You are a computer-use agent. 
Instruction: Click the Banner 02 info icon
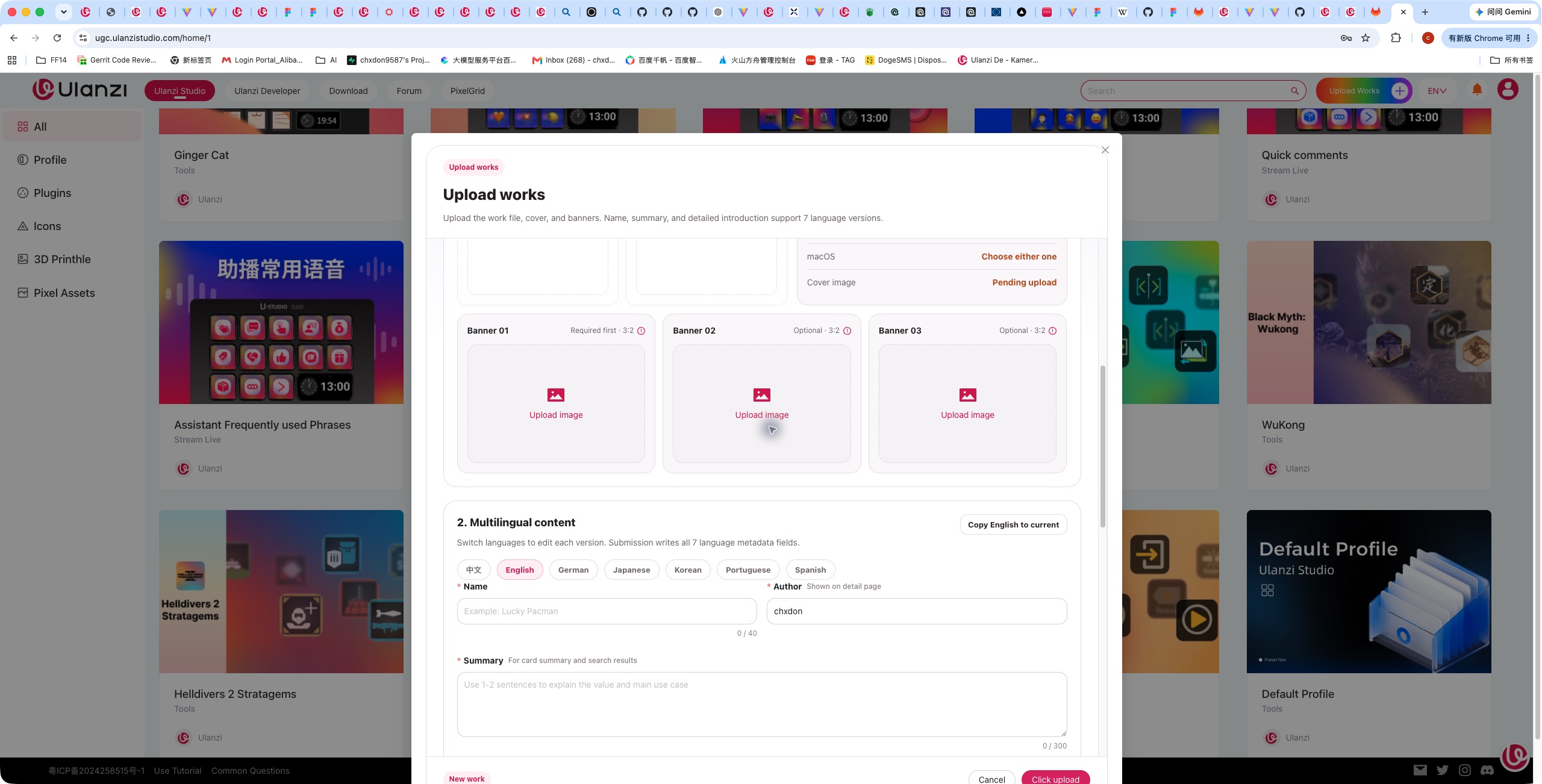[x=847, y=331]
